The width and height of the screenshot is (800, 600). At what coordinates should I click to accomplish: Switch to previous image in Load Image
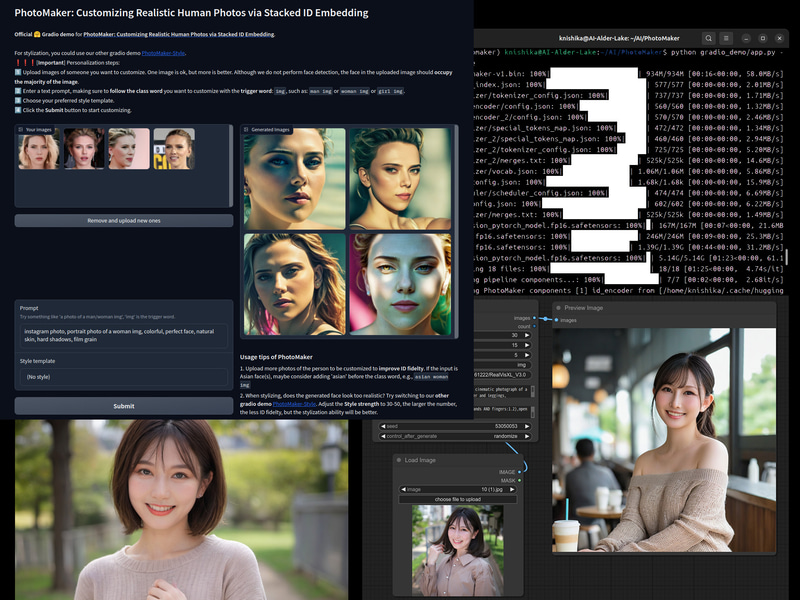403,489
